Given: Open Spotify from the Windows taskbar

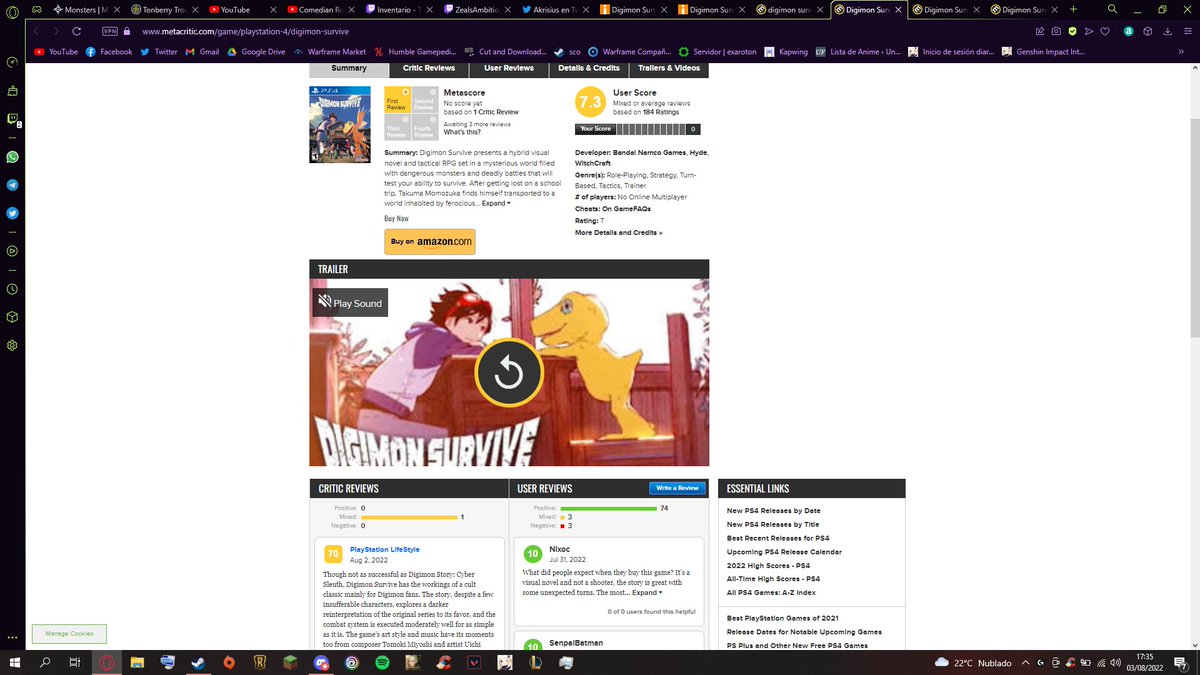Looking at the screenshot, I should (x=383, y=663).
